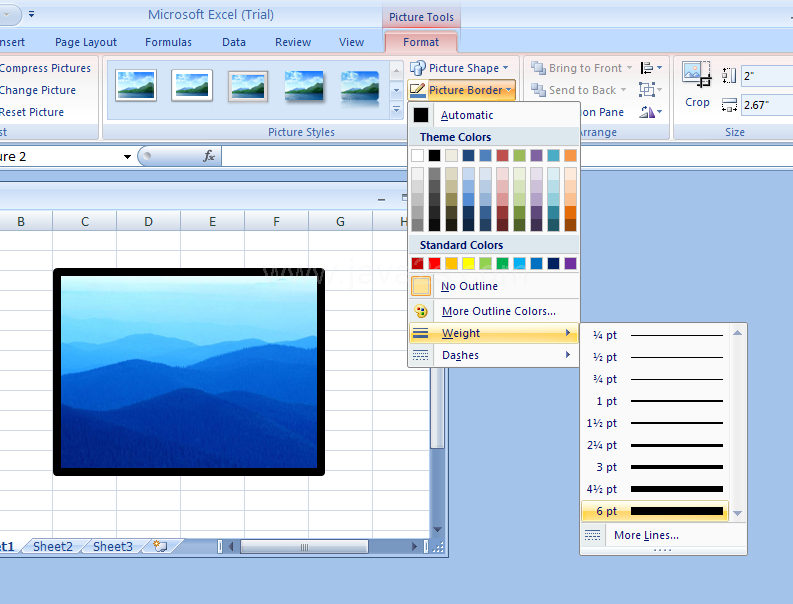Select the 1 pt line weight
Image resolution: width=793 pixels, height=604 pixels.
[x=655, y=401]
